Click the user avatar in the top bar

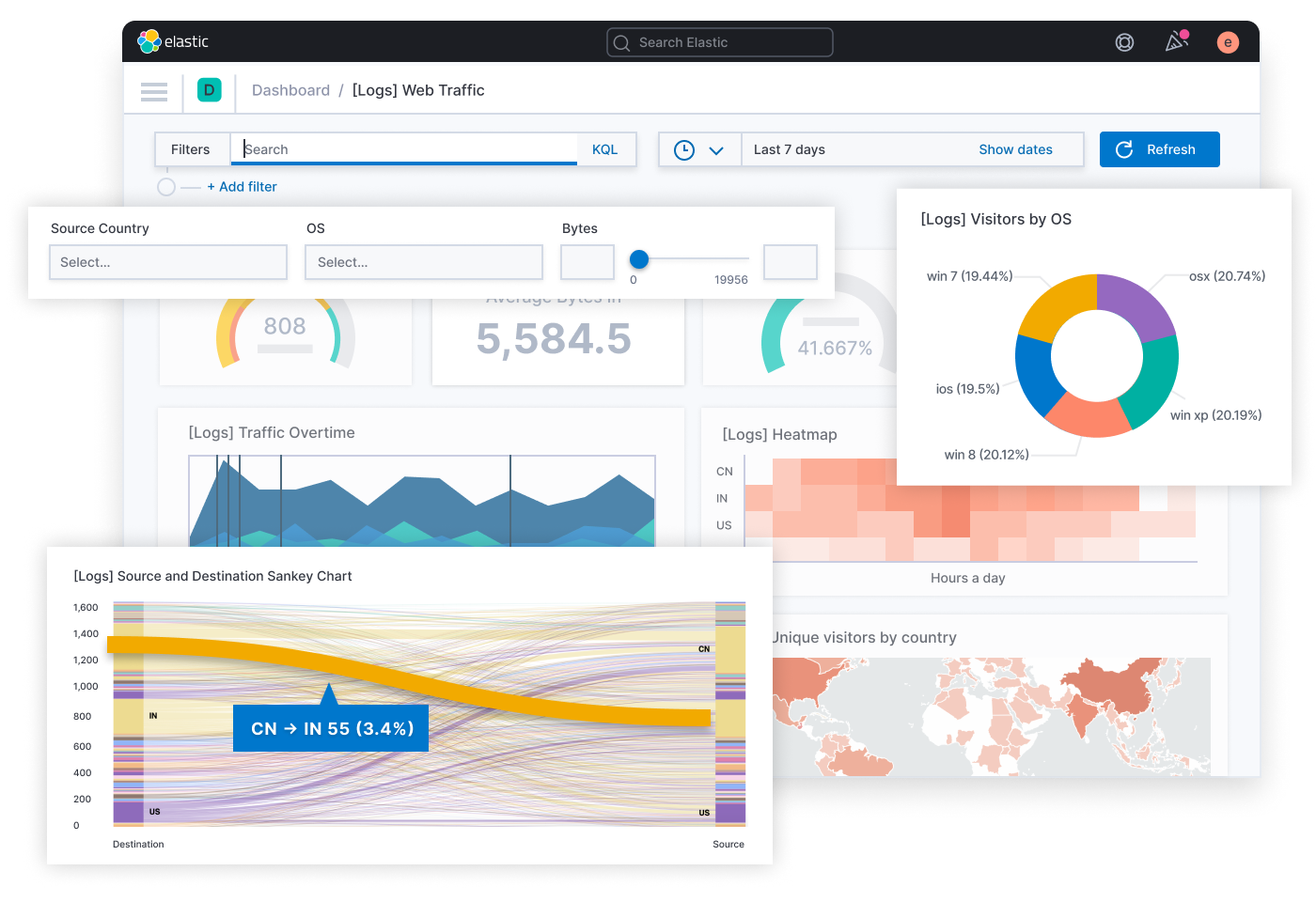[1228, 42]
